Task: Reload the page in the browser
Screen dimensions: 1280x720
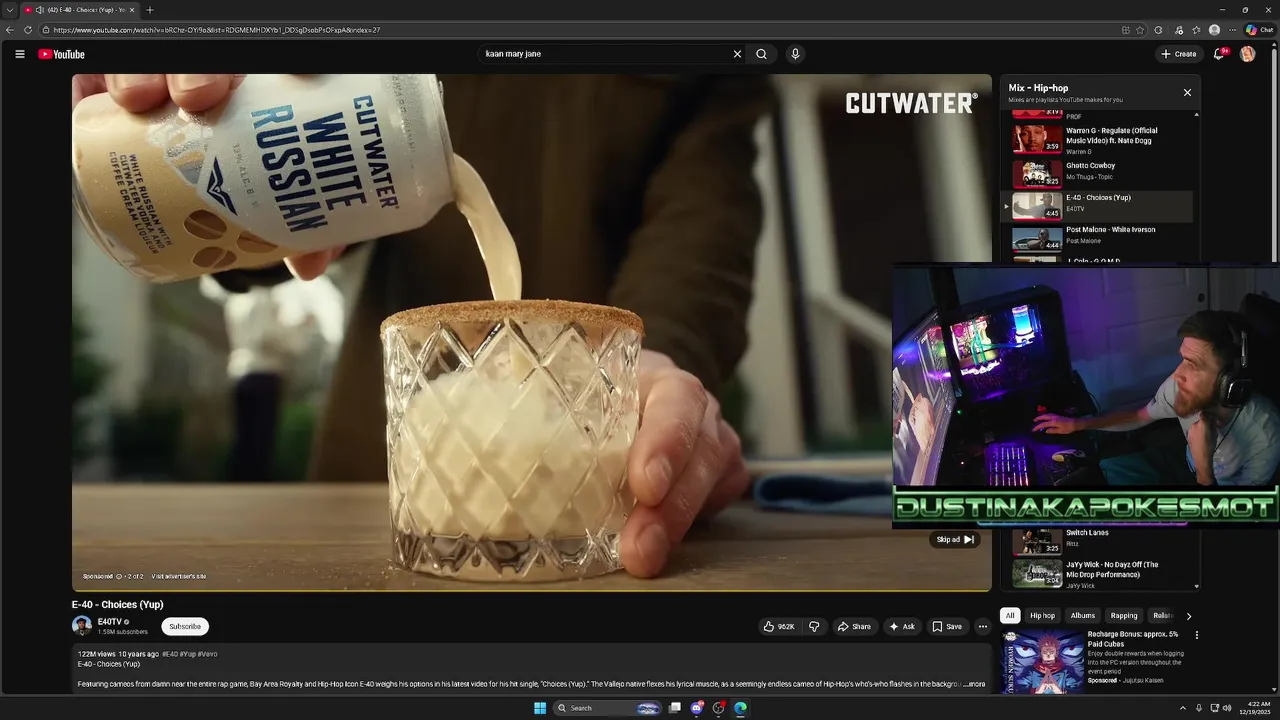Action: (28, 30)
